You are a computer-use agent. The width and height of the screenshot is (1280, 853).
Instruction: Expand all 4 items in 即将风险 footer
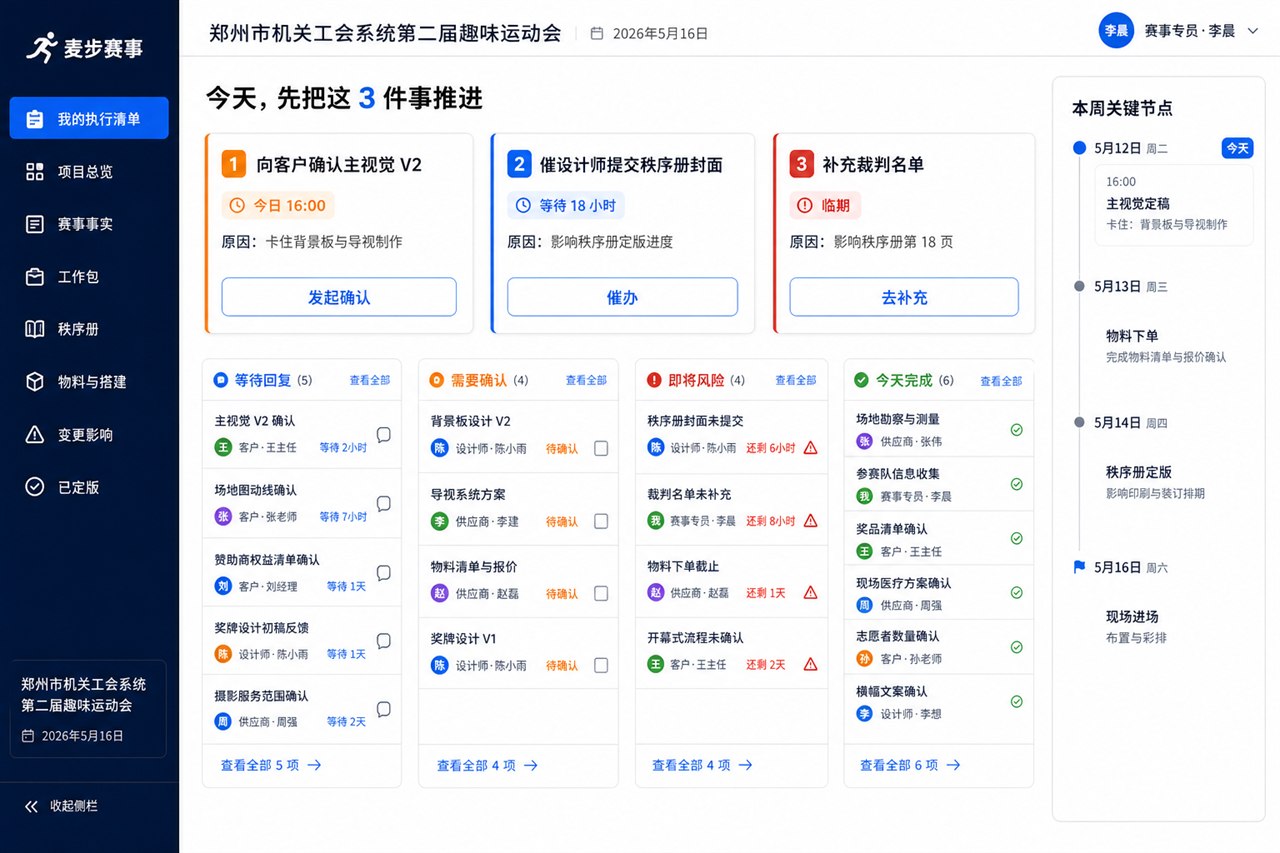(x=702, y=765)
